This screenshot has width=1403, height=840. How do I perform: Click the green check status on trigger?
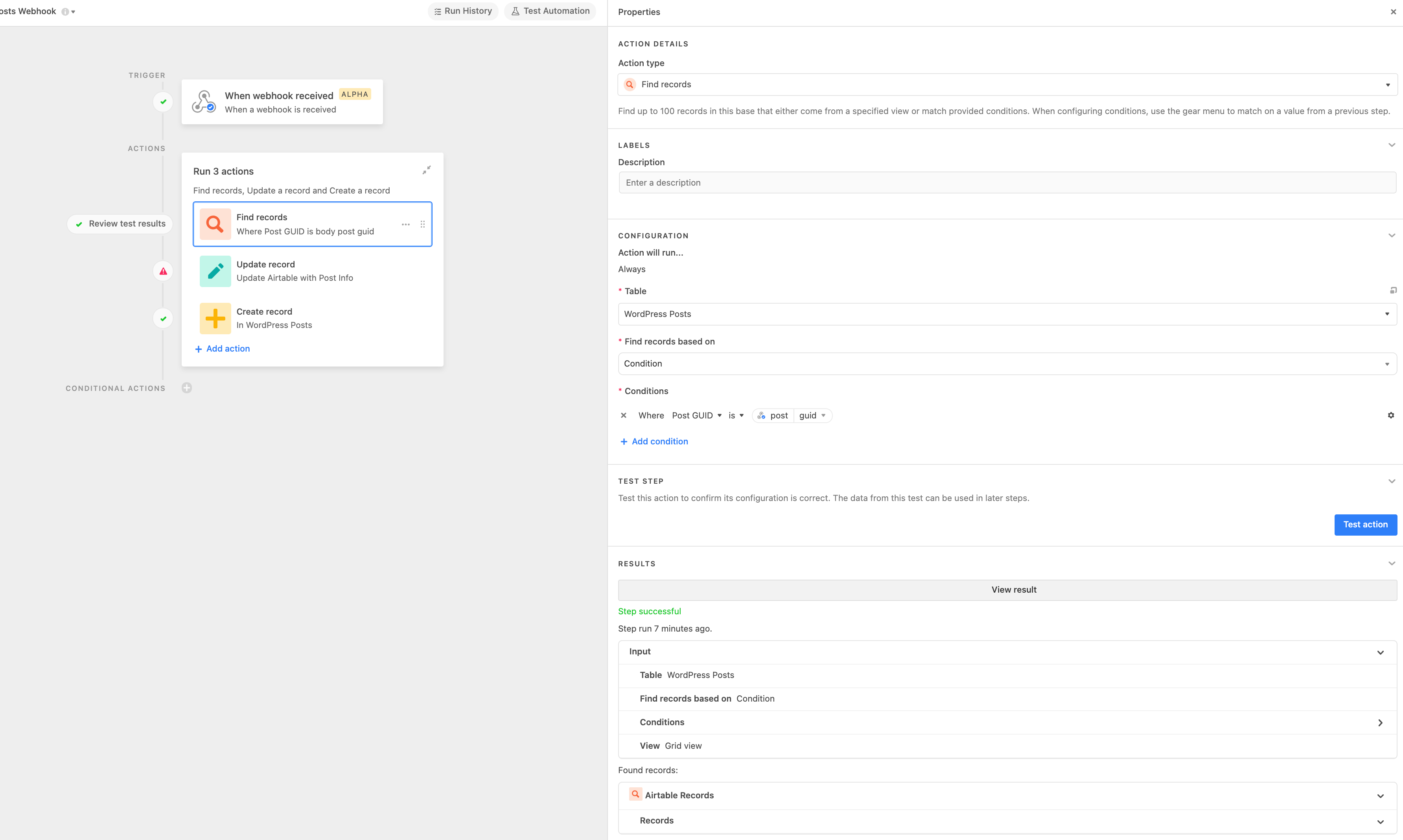click(x=163, y=102)
